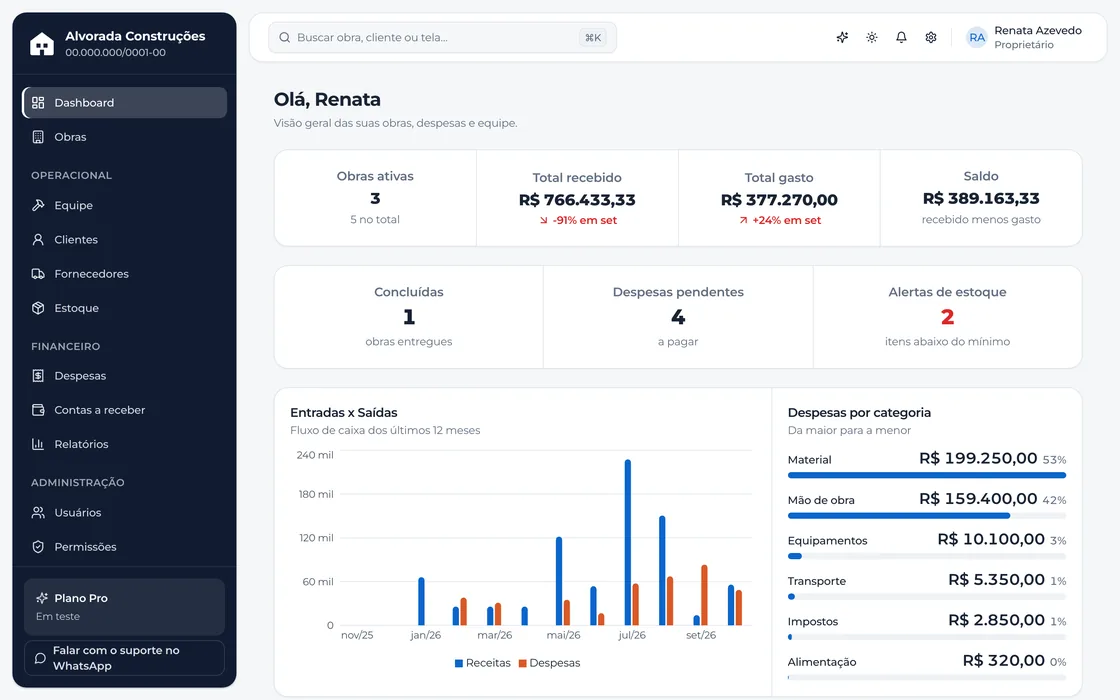Click the sparkle AI assistant icon

coord(842,37)
